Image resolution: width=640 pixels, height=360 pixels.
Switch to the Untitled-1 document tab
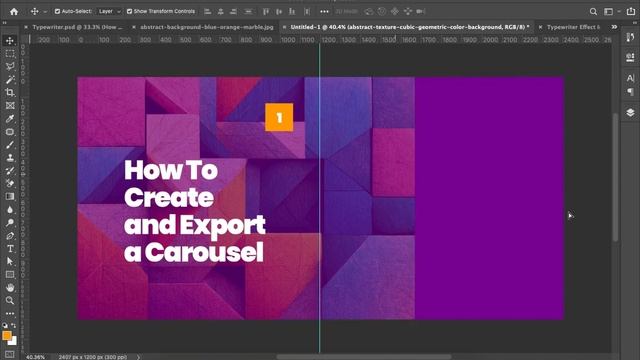(x=410, y=27)
